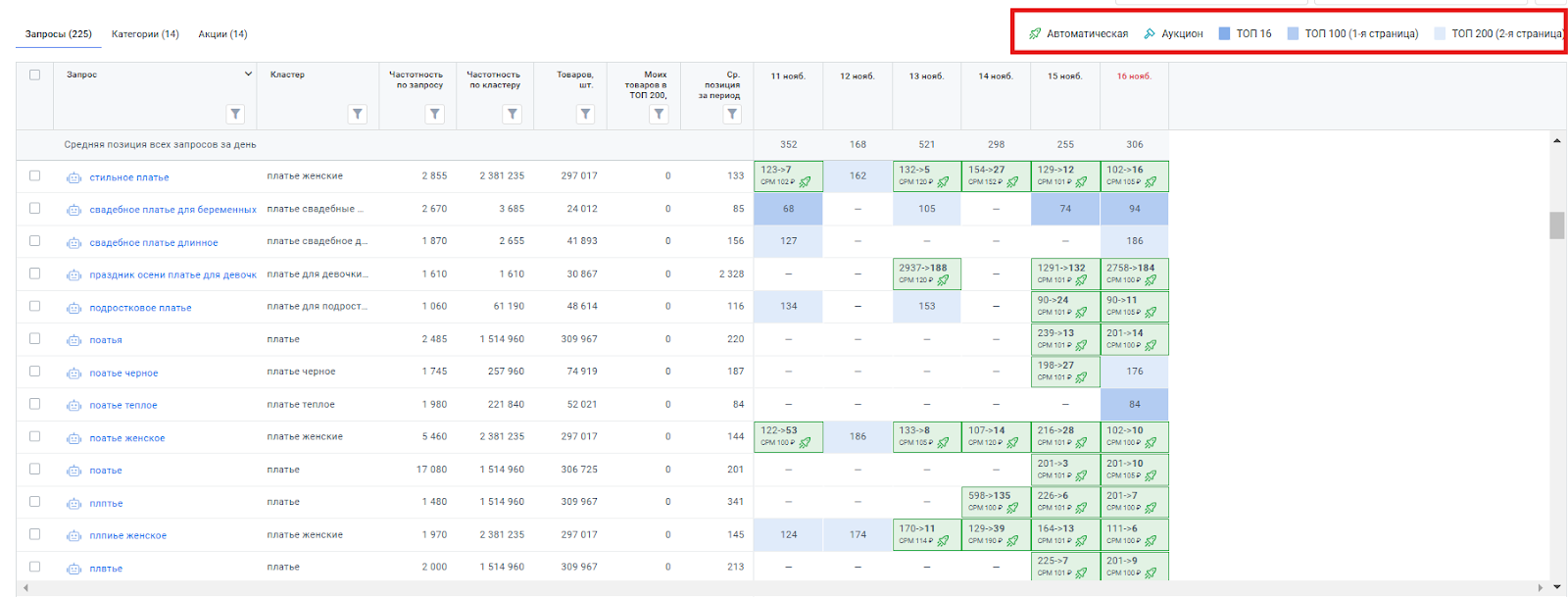The height and width of the screenshot is (597, 1568).
Task: Click the robot icon beside свадебное платье для беременных
Action: (73, 210)
